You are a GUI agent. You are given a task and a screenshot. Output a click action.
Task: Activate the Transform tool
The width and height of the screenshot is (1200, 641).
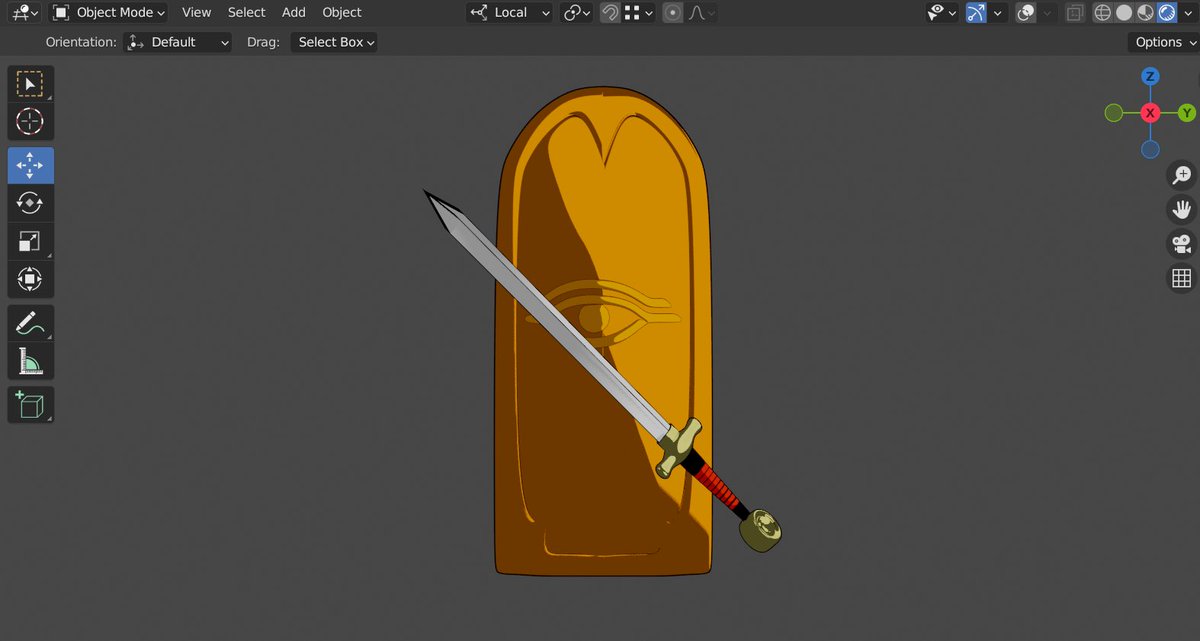tap(31, 279)
